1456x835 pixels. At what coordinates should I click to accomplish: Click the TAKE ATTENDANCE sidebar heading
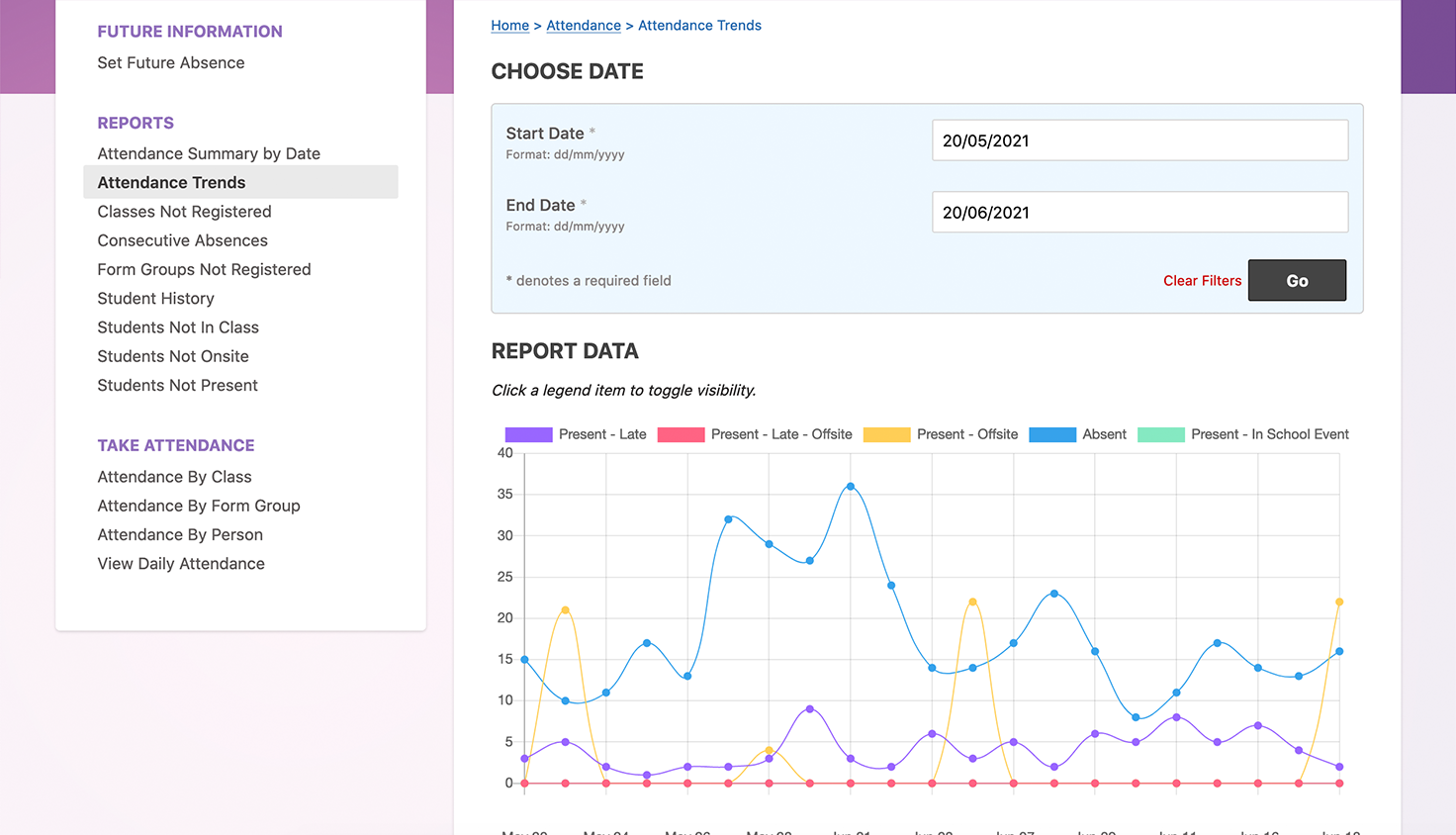[176, 445]
